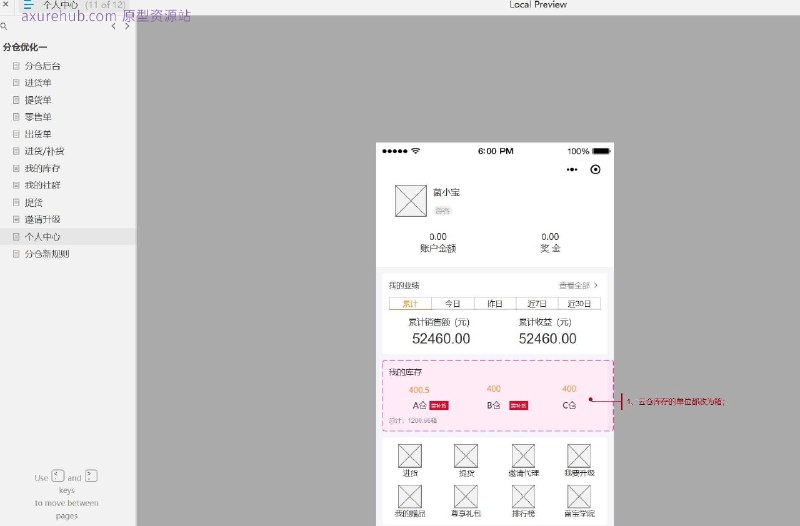This screenshot has width=800, height=526.
Task: Close the sidebar with the X icon
Action: [6, 4]
